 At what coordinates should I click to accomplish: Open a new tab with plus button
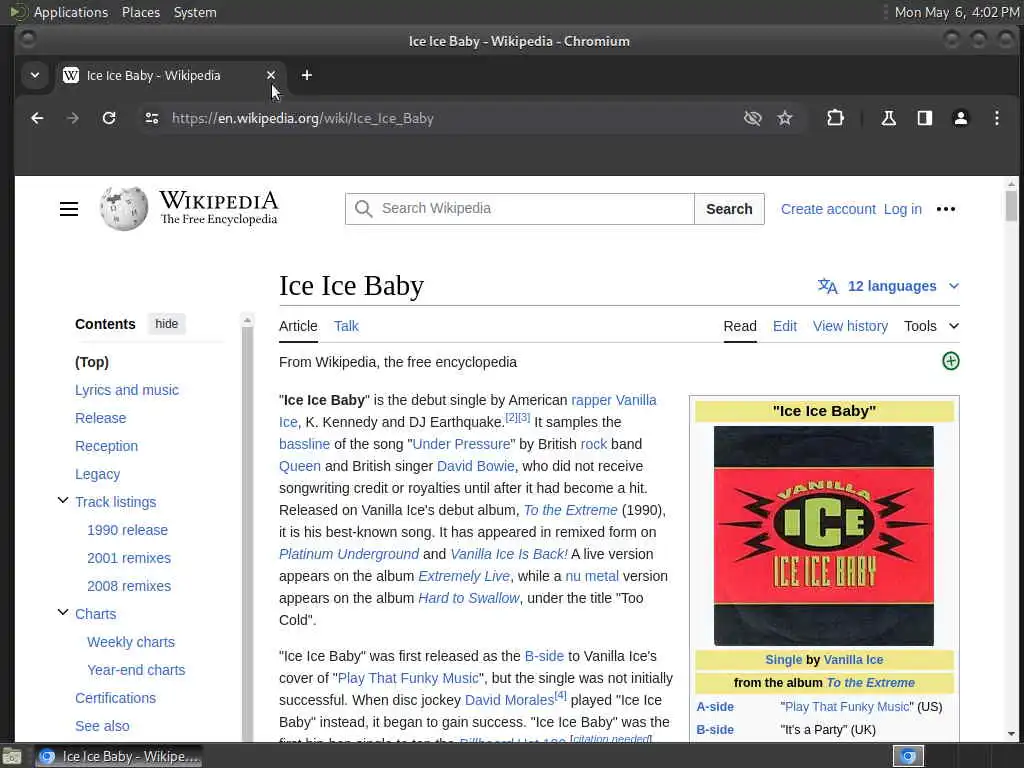pyautogui.click(x=306, y=75)
